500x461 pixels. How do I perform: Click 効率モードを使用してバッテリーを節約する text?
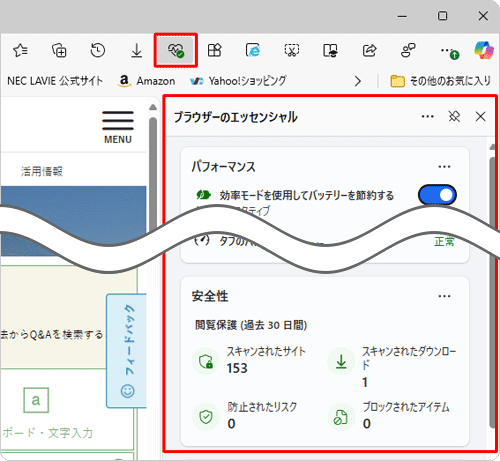pyautogui.click(x=307, y=195)
